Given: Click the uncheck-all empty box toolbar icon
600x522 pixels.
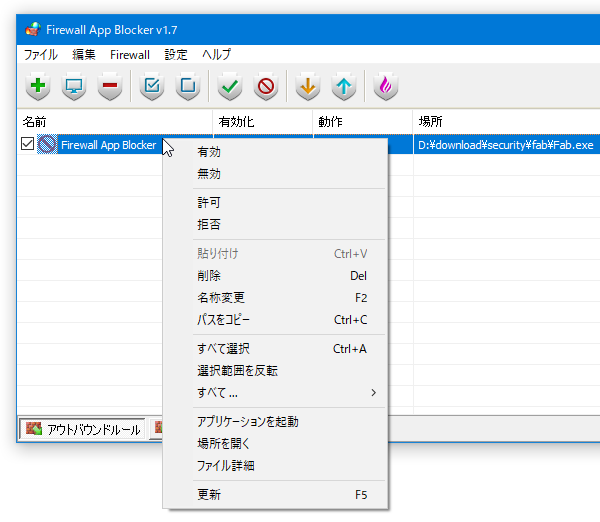Looking at the screenshot, I should click(188, 86).
